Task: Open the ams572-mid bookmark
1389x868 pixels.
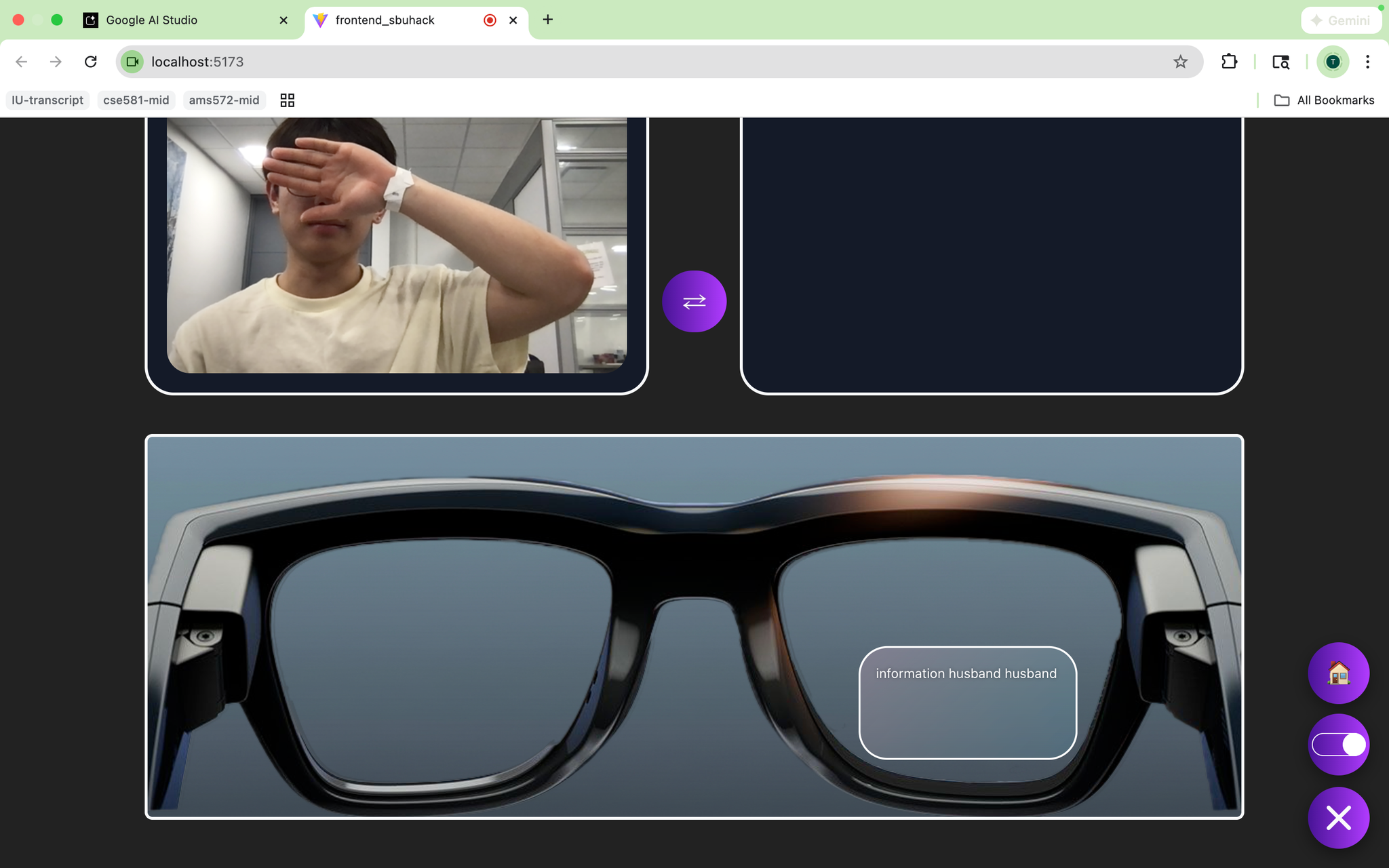Action: pos(224,100)
